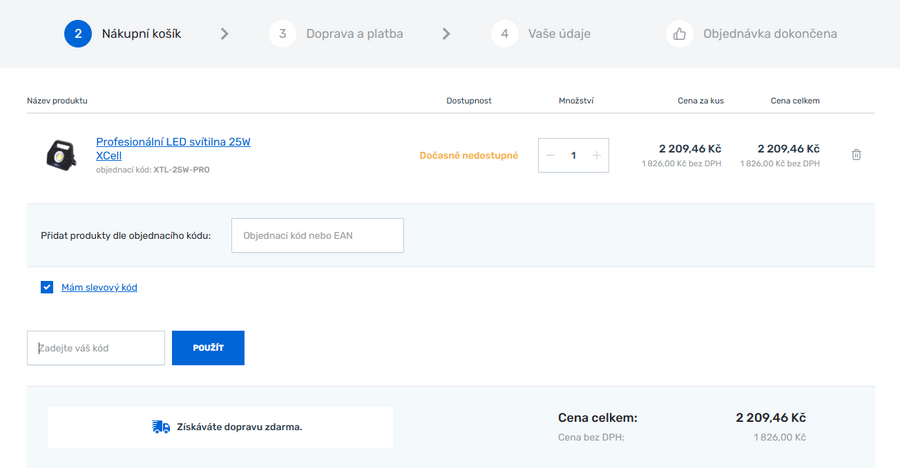Click the arrow after Nákupní košík
The image size is (900, 468).
tap(224, 34)
